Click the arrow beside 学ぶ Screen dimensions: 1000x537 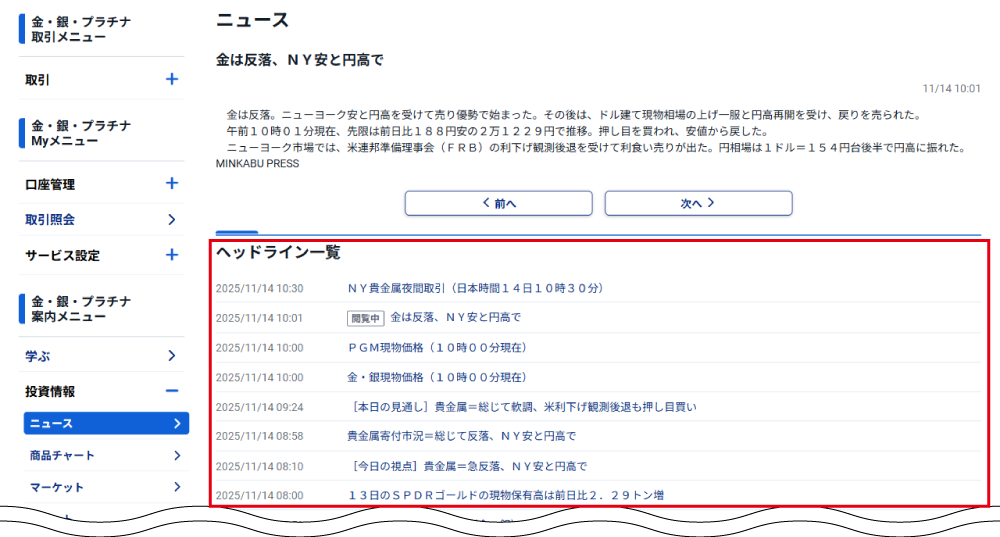tap(172, 355)
